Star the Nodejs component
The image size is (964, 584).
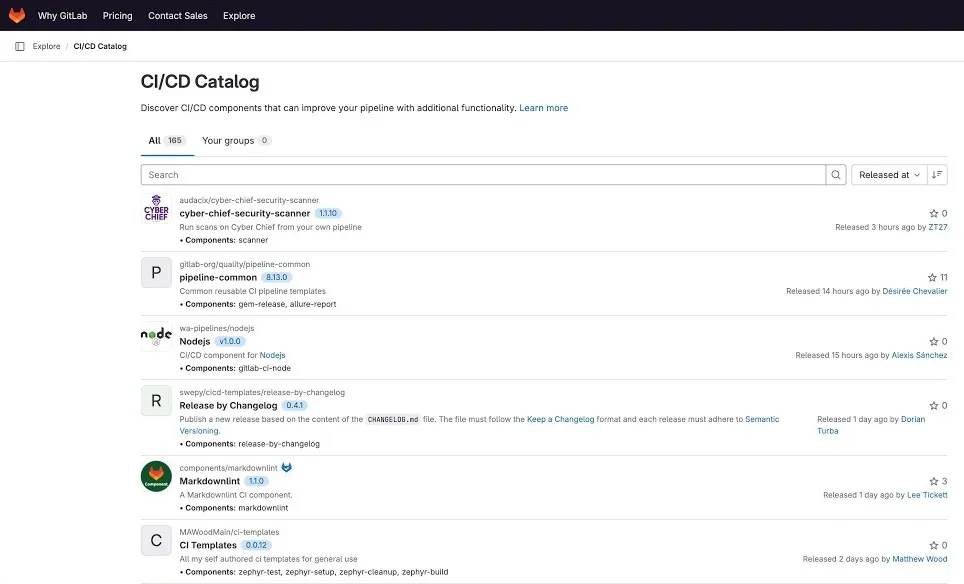point(933,341)
